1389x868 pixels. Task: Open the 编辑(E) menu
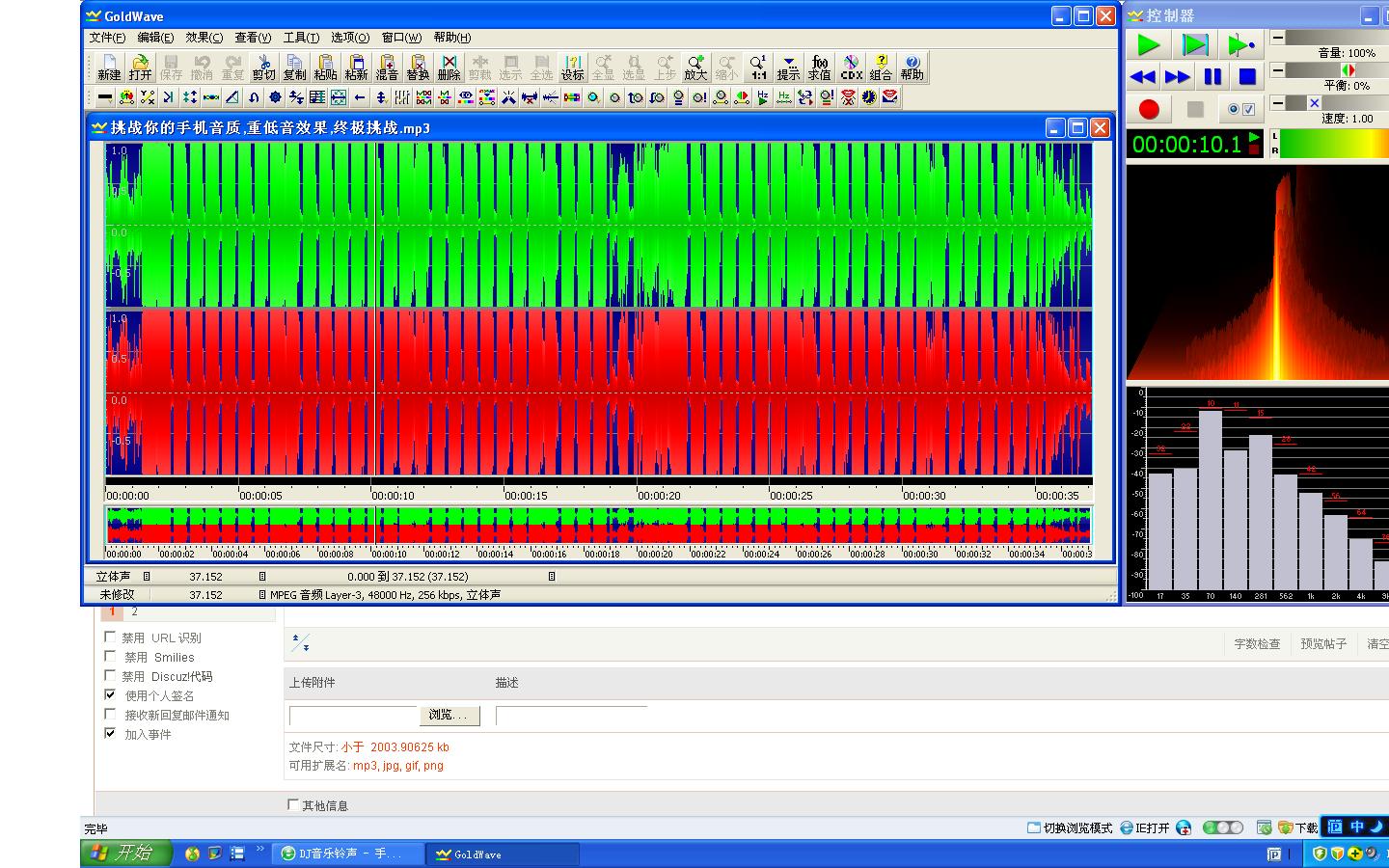tap(155, 38)
